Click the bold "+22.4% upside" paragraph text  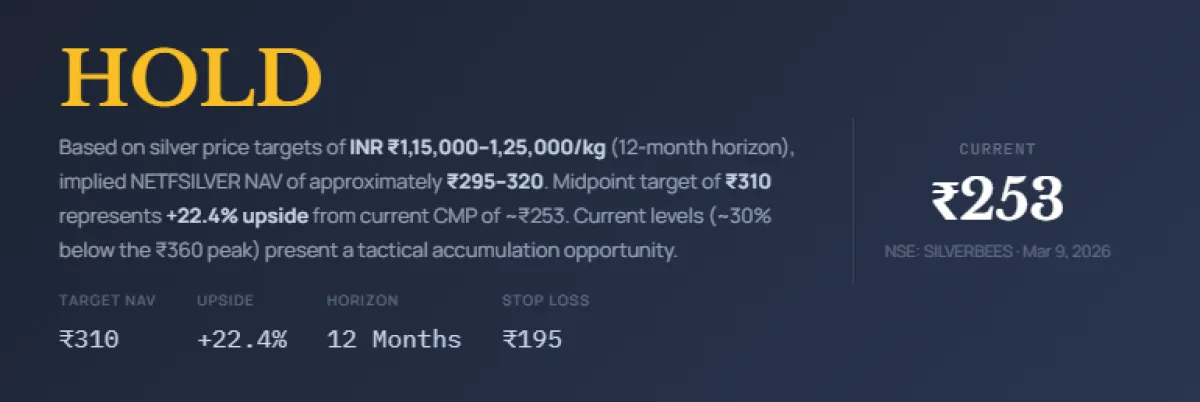pos(238,216)
